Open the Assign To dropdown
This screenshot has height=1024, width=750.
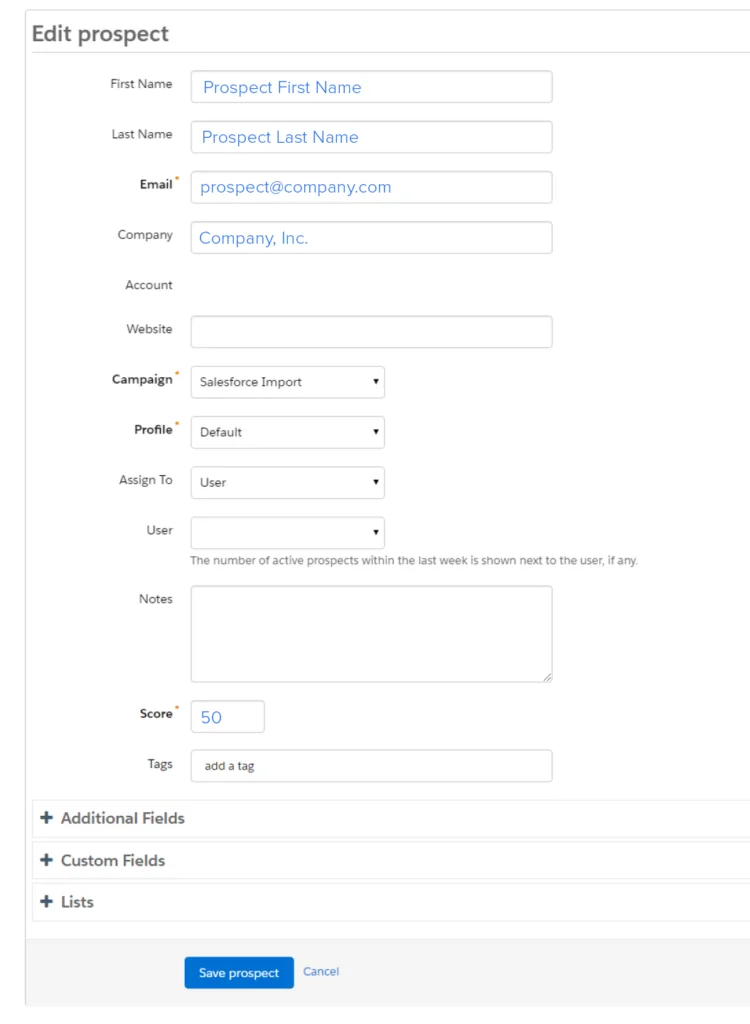pyautogui.click(x=287, y=483)
